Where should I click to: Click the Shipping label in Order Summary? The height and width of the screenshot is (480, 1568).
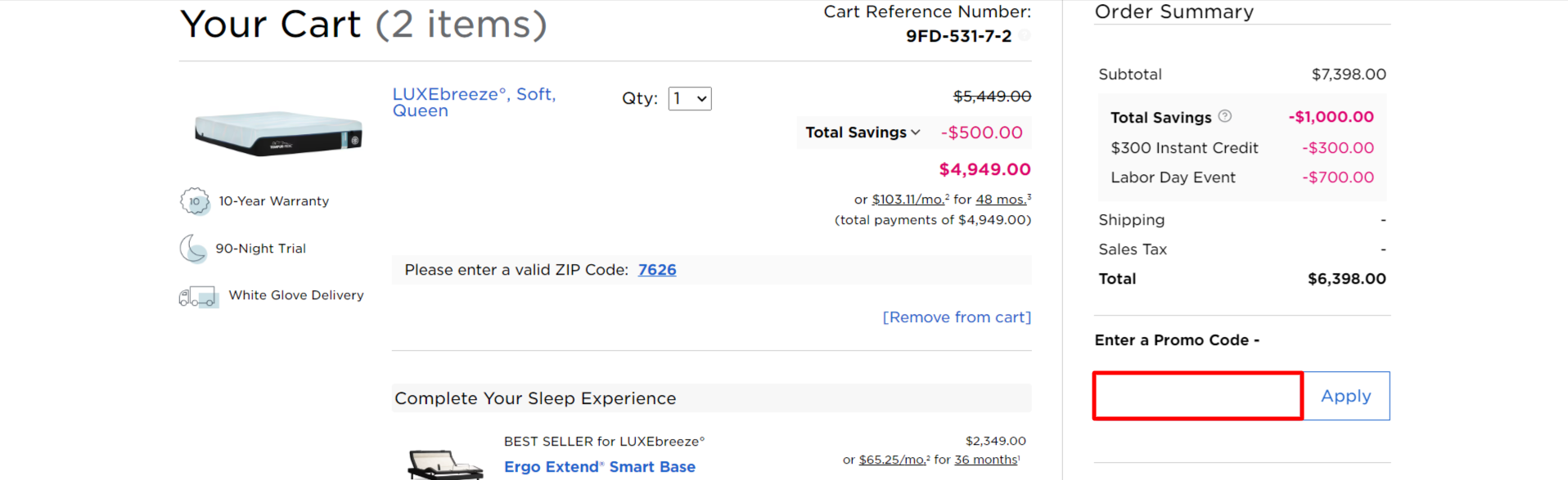click(x=1132, y=220)
